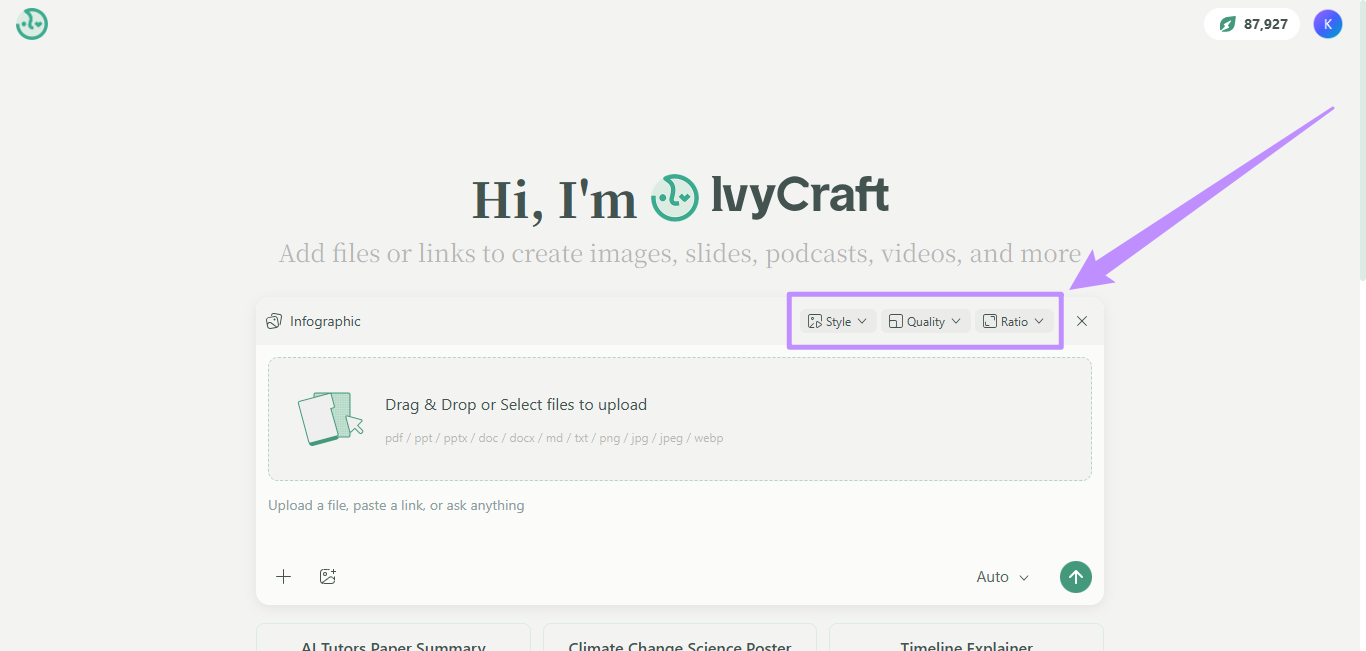Click the Infographic mode icon
1366x651 pixels.
tap(274, 321)
